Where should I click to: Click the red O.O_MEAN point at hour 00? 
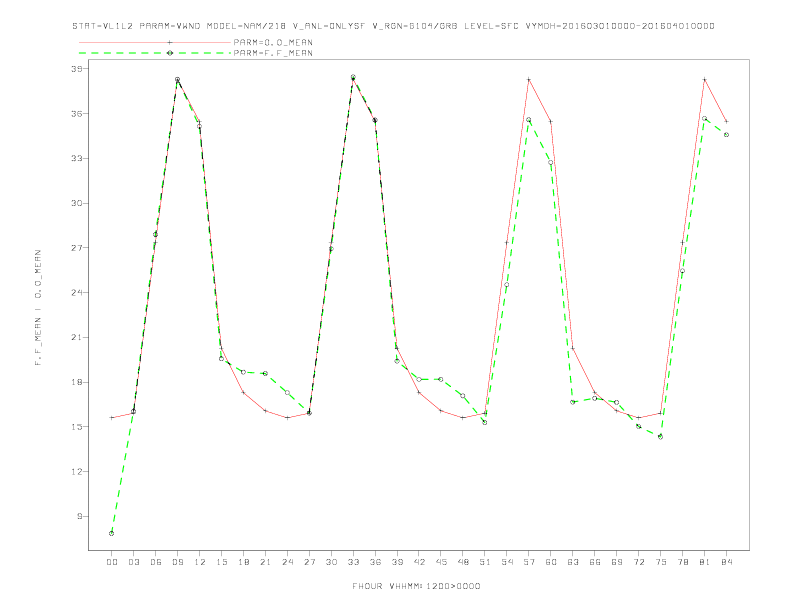coord(112,418)
